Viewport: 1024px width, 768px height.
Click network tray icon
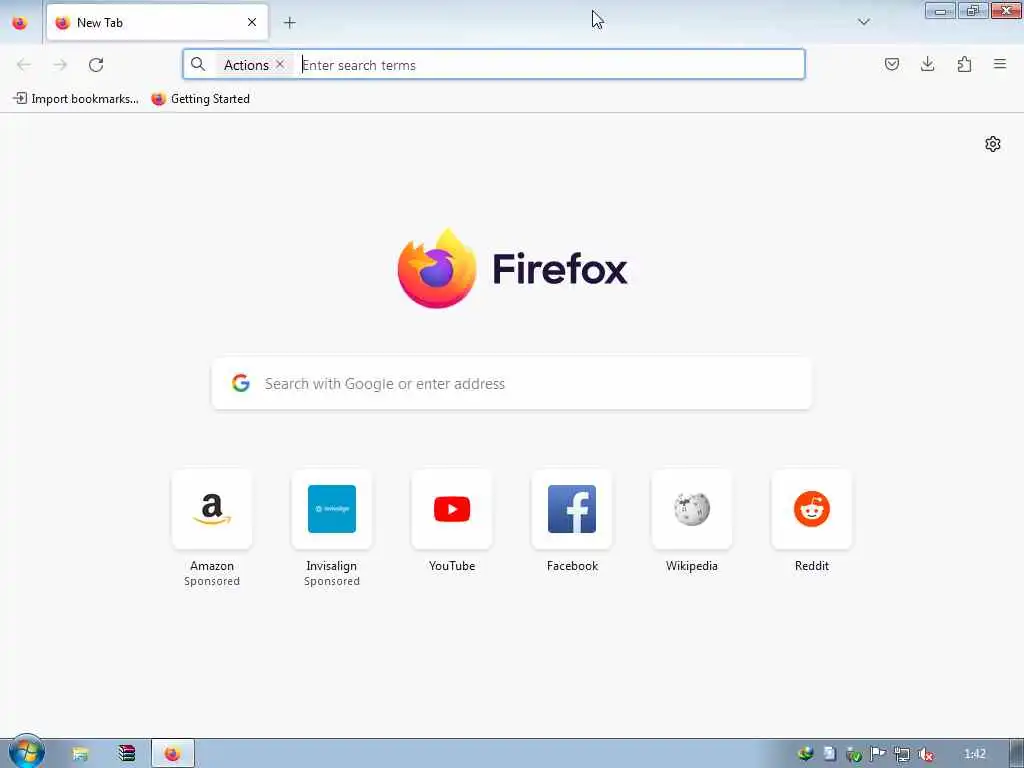point(902,754)
